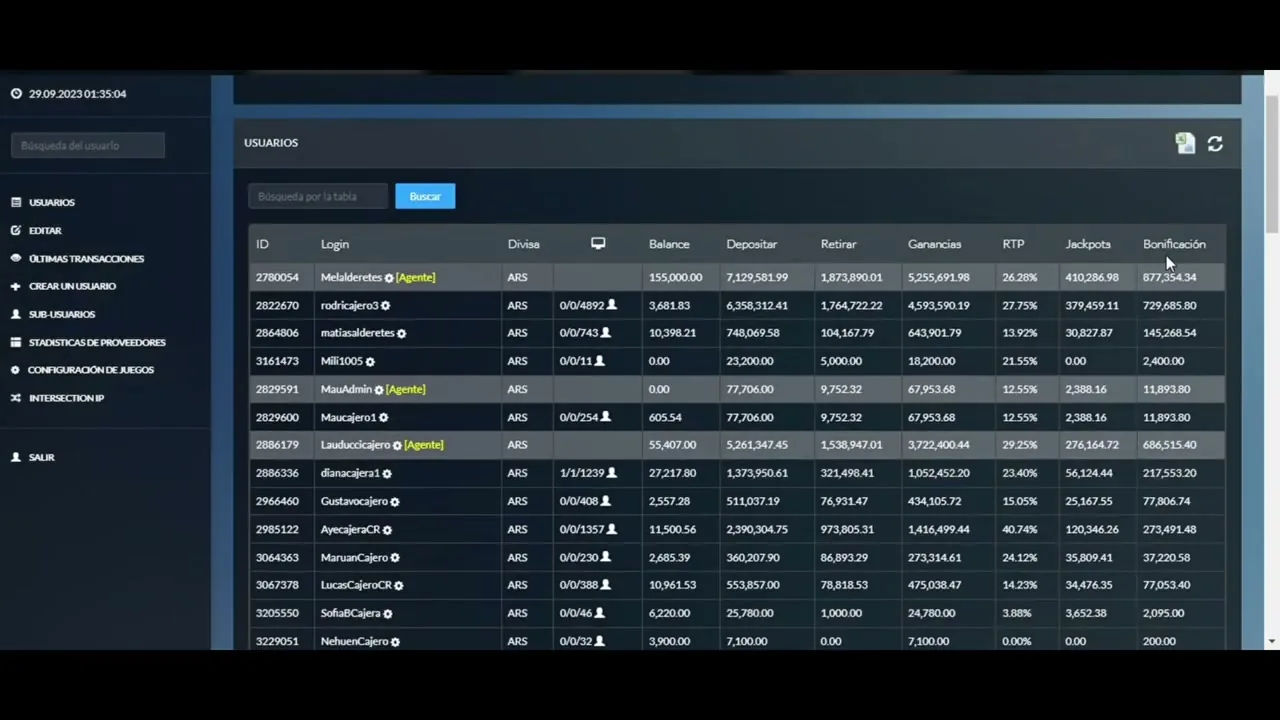Open settings gear for matiasalderetes
The width and height of the screenshot is (1280, 720).
pyautogui.click(x=401, y=334)
